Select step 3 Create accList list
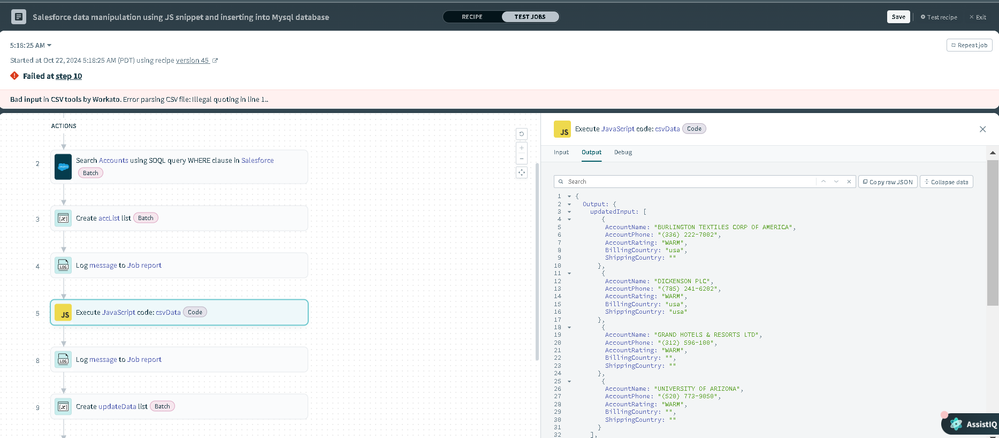The image size is (999, 438). (x=179, y=218)
